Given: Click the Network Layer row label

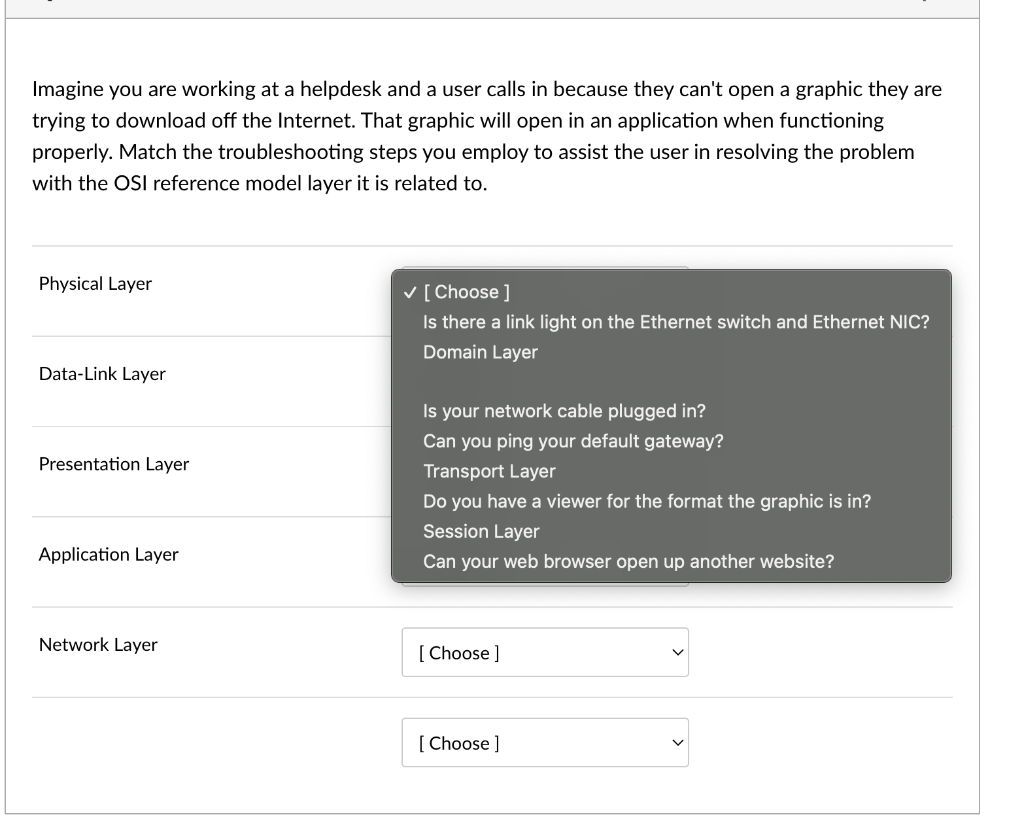Looking at the screenshot, I should point(98,644).
